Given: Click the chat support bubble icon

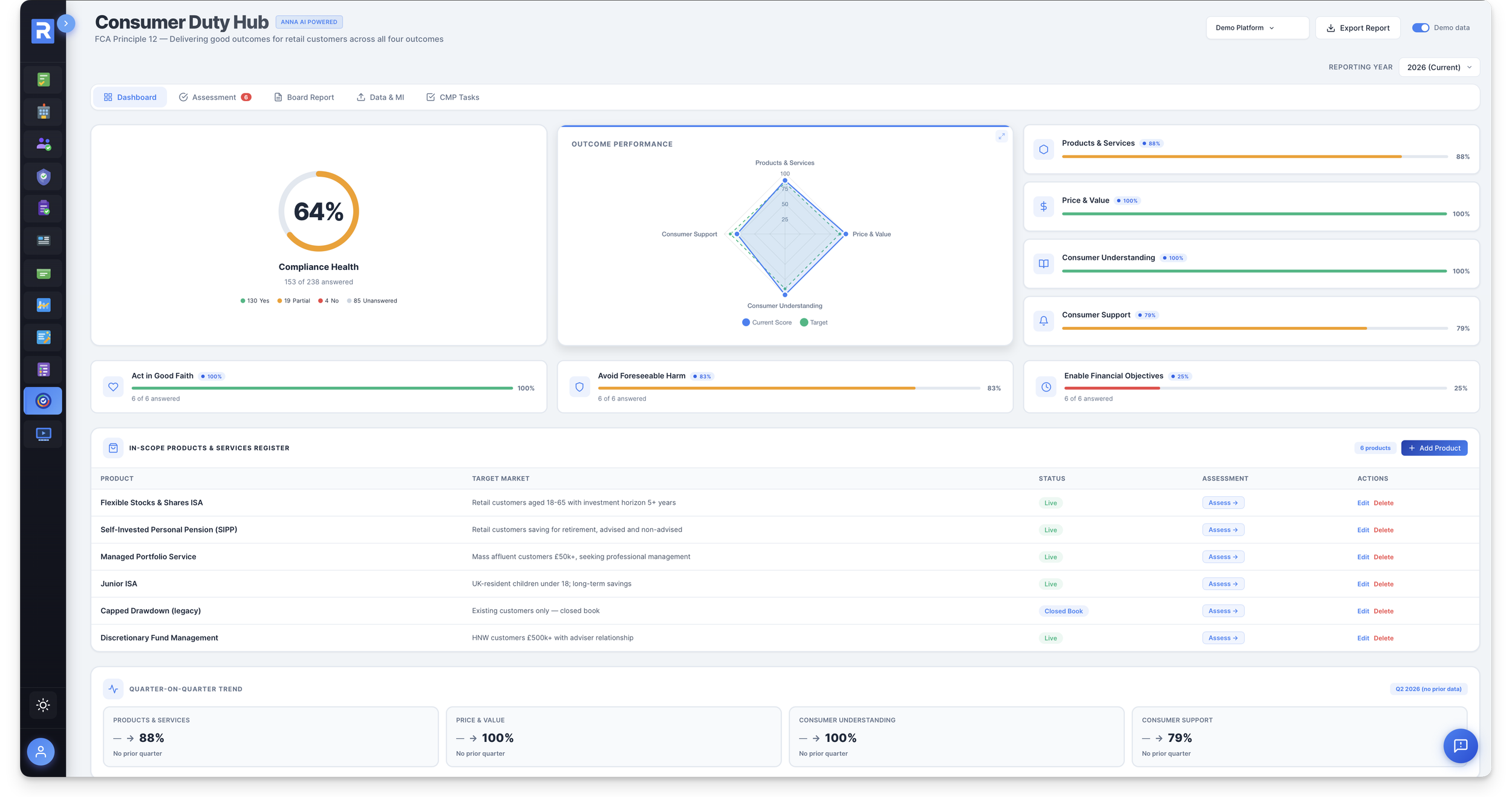Looking at the screenshot, I should point(1460,746).
